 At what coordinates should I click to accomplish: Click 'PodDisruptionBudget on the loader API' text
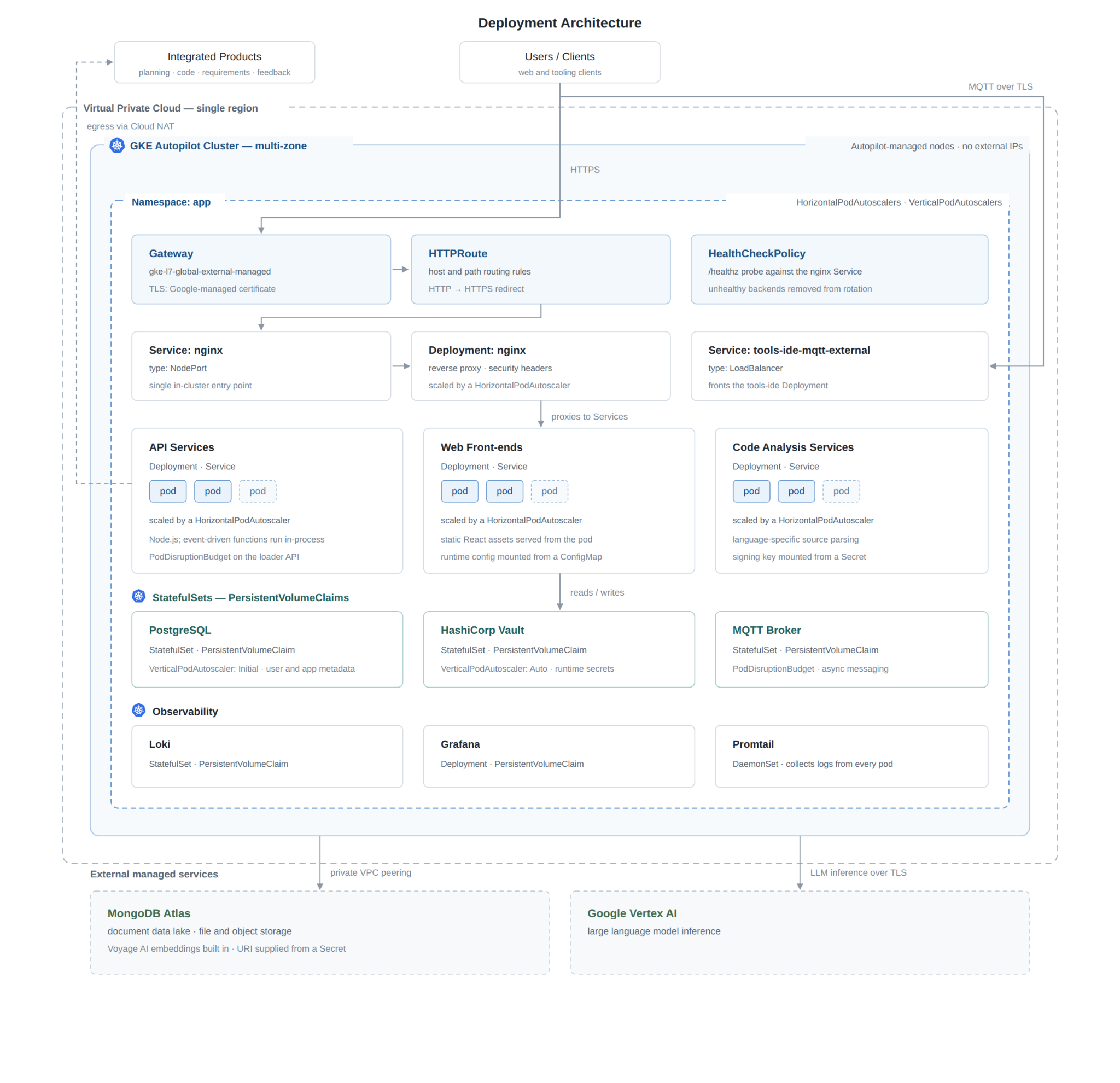pos(224,557)
